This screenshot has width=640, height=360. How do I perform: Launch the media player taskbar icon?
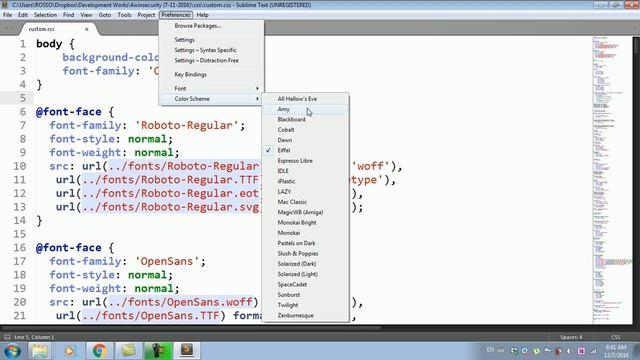point(69,351)
